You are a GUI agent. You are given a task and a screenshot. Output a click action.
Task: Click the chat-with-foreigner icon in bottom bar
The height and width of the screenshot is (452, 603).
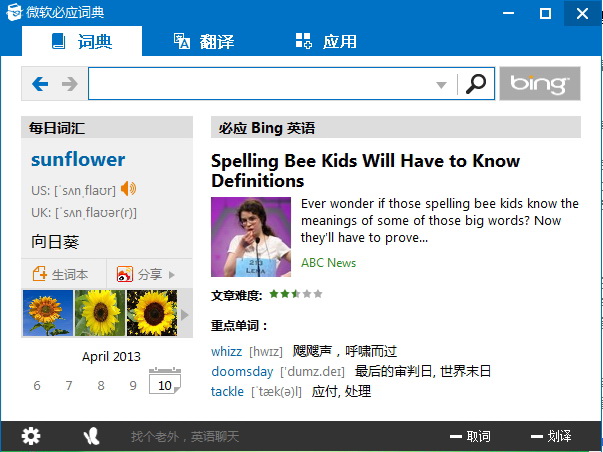coord(92,436)
